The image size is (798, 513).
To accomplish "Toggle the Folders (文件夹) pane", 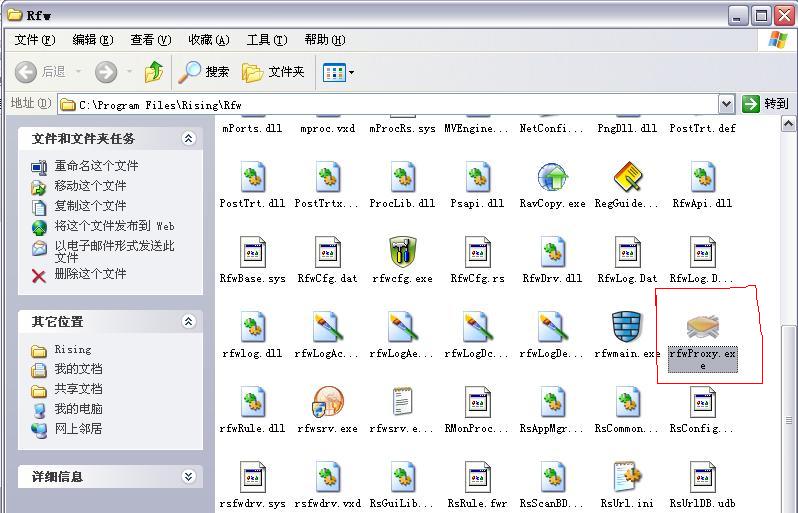I will click(273, 72).
